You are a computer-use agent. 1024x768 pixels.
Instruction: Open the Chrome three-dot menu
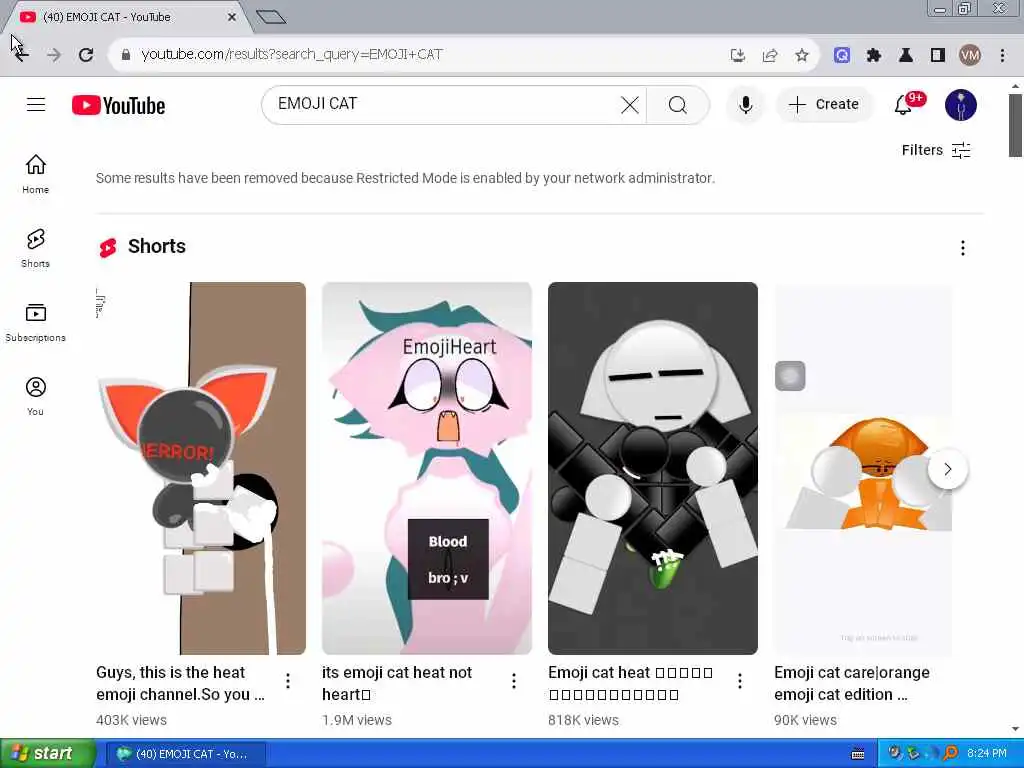click(x=1002, y=56)
